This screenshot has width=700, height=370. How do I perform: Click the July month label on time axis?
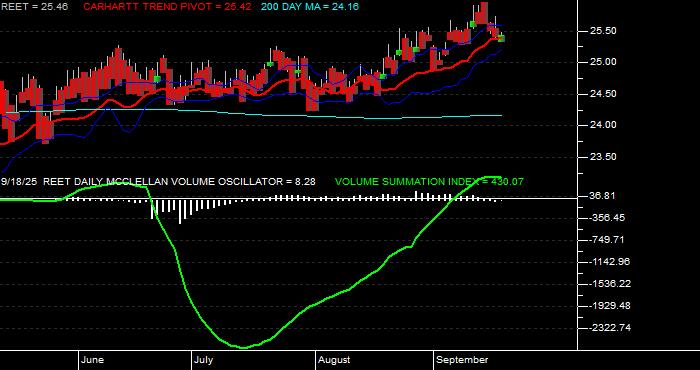(x=204, y=360)
